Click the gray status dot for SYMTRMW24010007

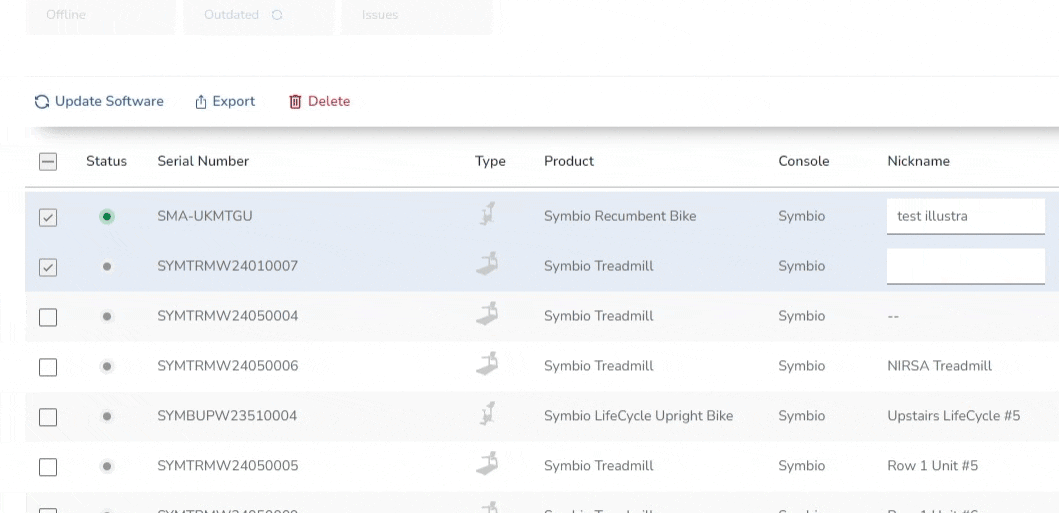[x=107, y=267]
